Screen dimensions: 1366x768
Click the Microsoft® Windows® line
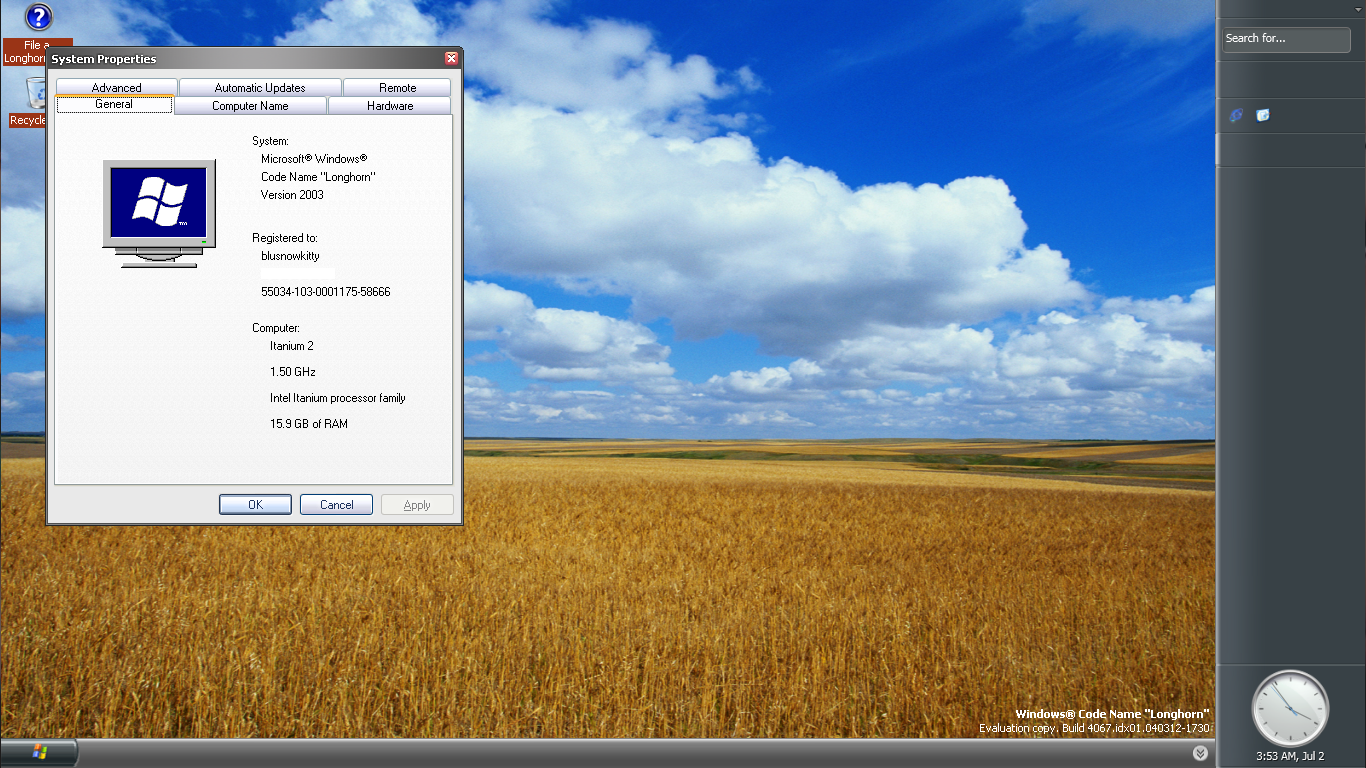coord(314,159)
